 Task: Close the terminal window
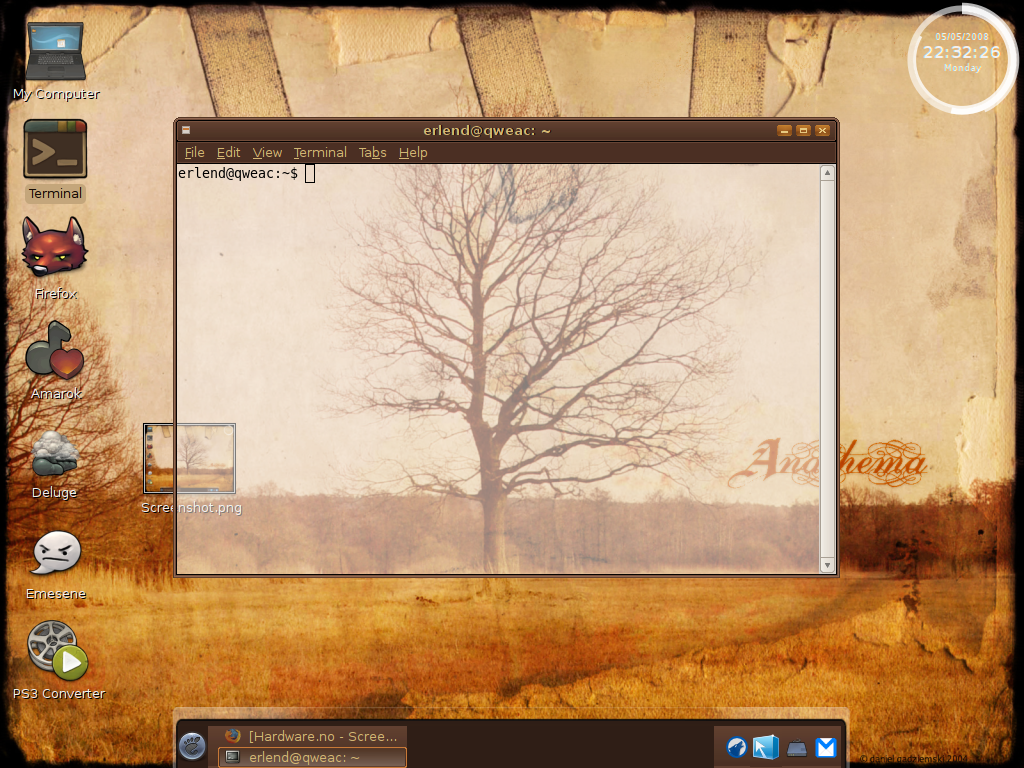[x=822, y=131]
